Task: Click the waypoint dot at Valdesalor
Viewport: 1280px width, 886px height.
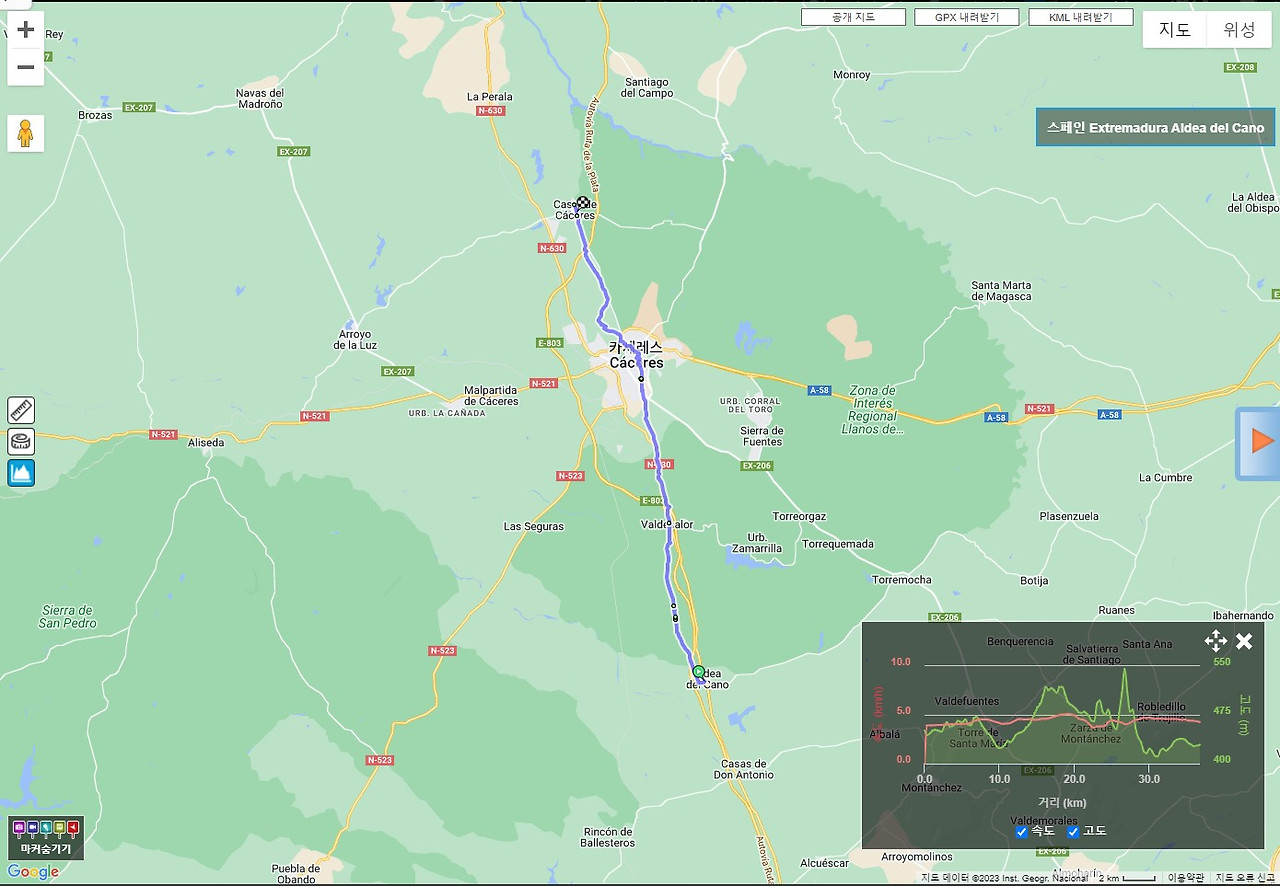Action: click(669, 523)
